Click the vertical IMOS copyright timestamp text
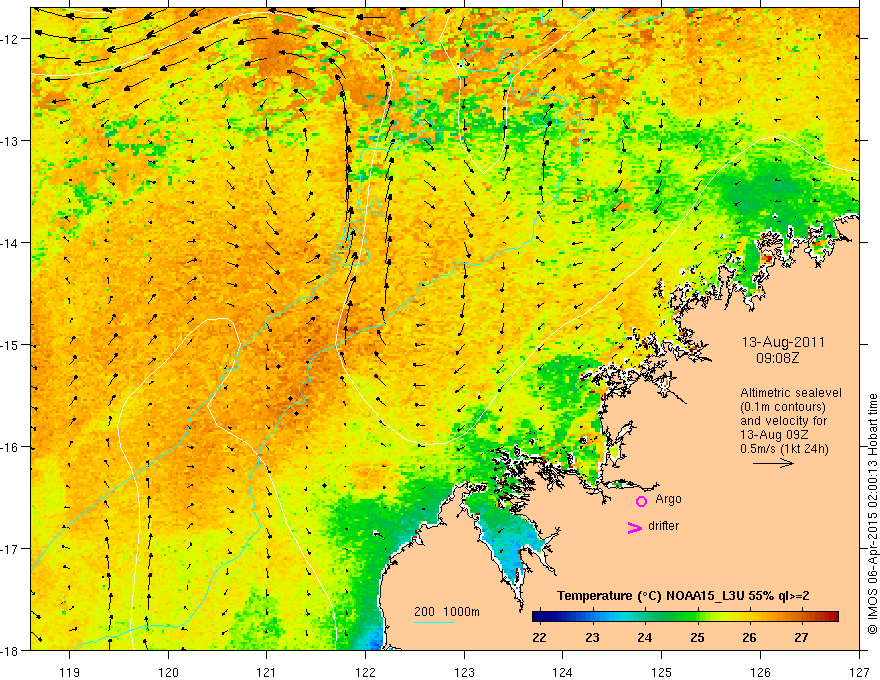 click(x=872, y=514)
